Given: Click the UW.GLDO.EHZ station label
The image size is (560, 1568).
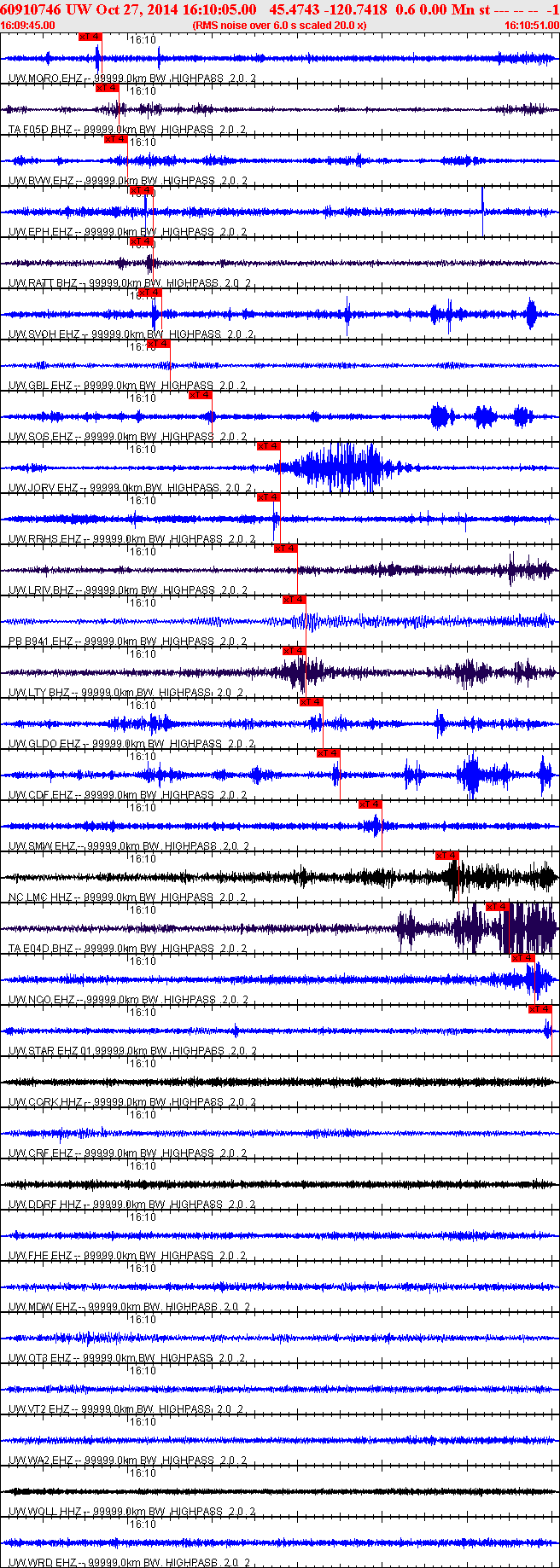Looking at the screenshot, I should 130,744.
